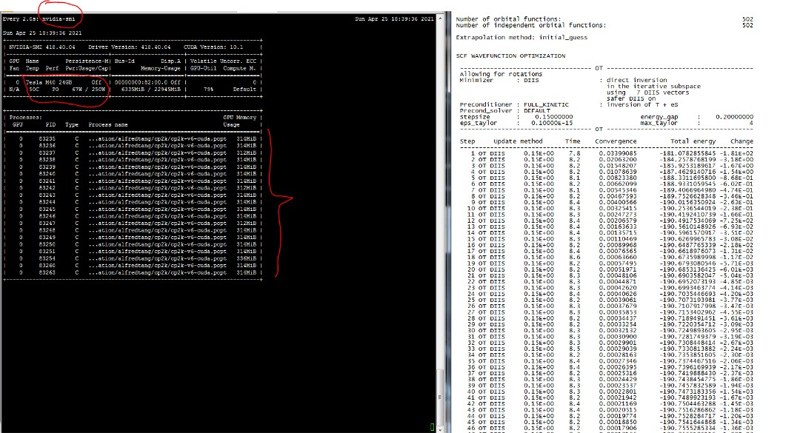The width and height of the screenshot is (800, 433).
Task: Click the SCF WAVEFUNCTION OPTIMIZATION heading
Action: click(x=511, y=56)
